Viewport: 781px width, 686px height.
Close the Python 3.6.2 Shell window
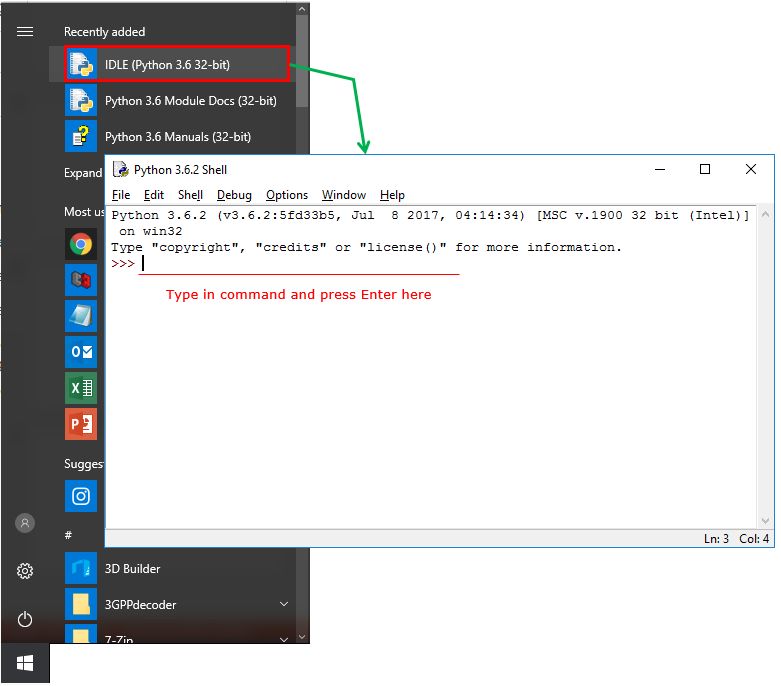tap(751, 169)
